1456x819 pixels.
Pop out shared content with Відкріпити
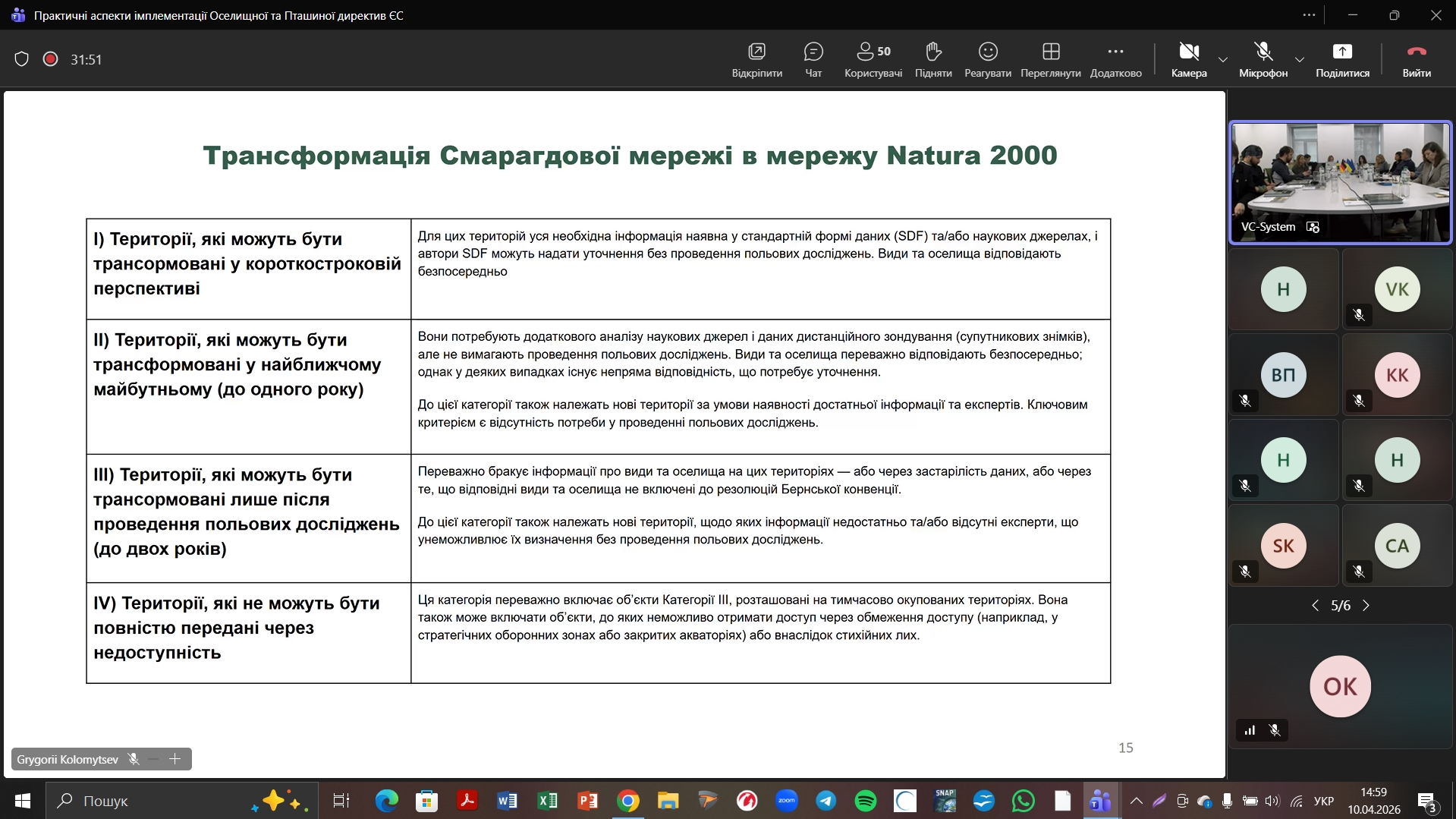pos(756,59)
